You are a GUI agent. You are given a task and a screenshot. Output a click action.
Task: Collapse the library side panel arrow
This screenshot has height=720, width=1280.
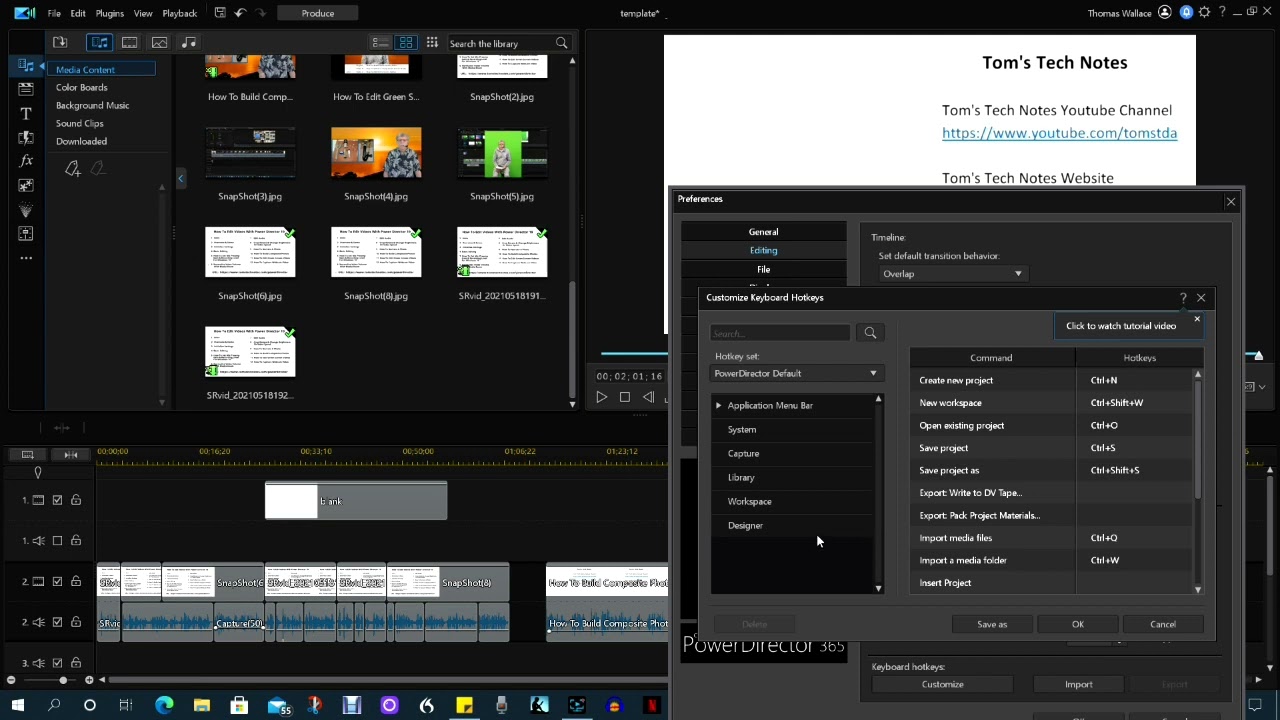point(181,179)
